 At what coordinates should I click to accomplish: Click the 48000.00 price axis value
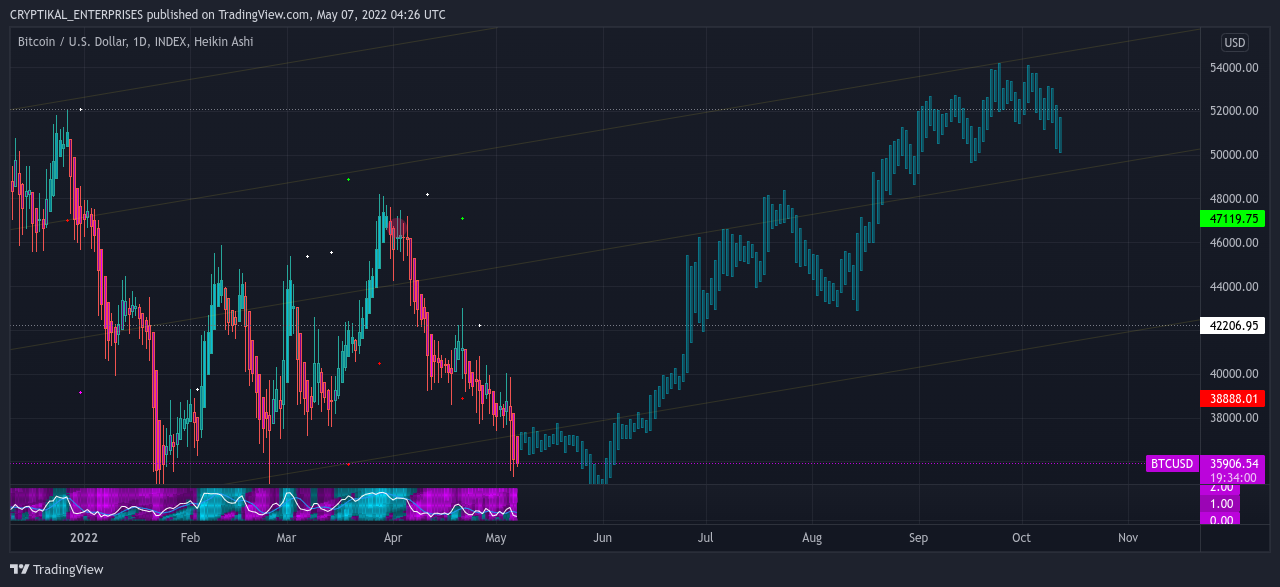[x=1233, y=199]
